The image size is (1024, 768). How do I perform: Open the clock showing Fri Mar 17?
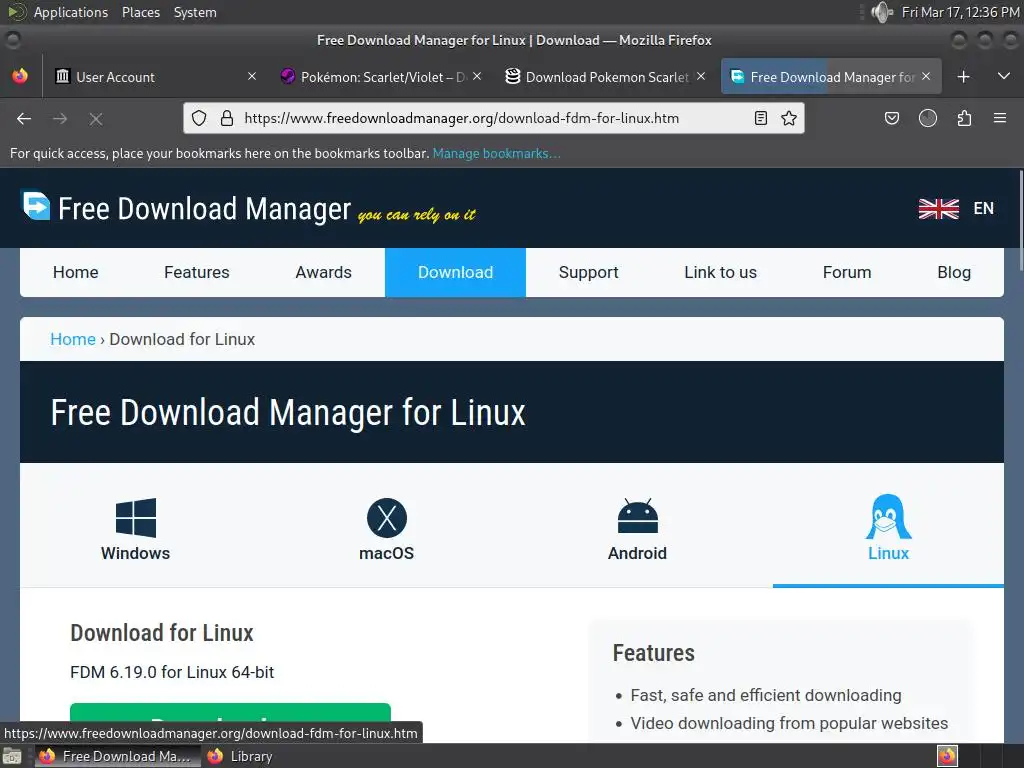960,12
